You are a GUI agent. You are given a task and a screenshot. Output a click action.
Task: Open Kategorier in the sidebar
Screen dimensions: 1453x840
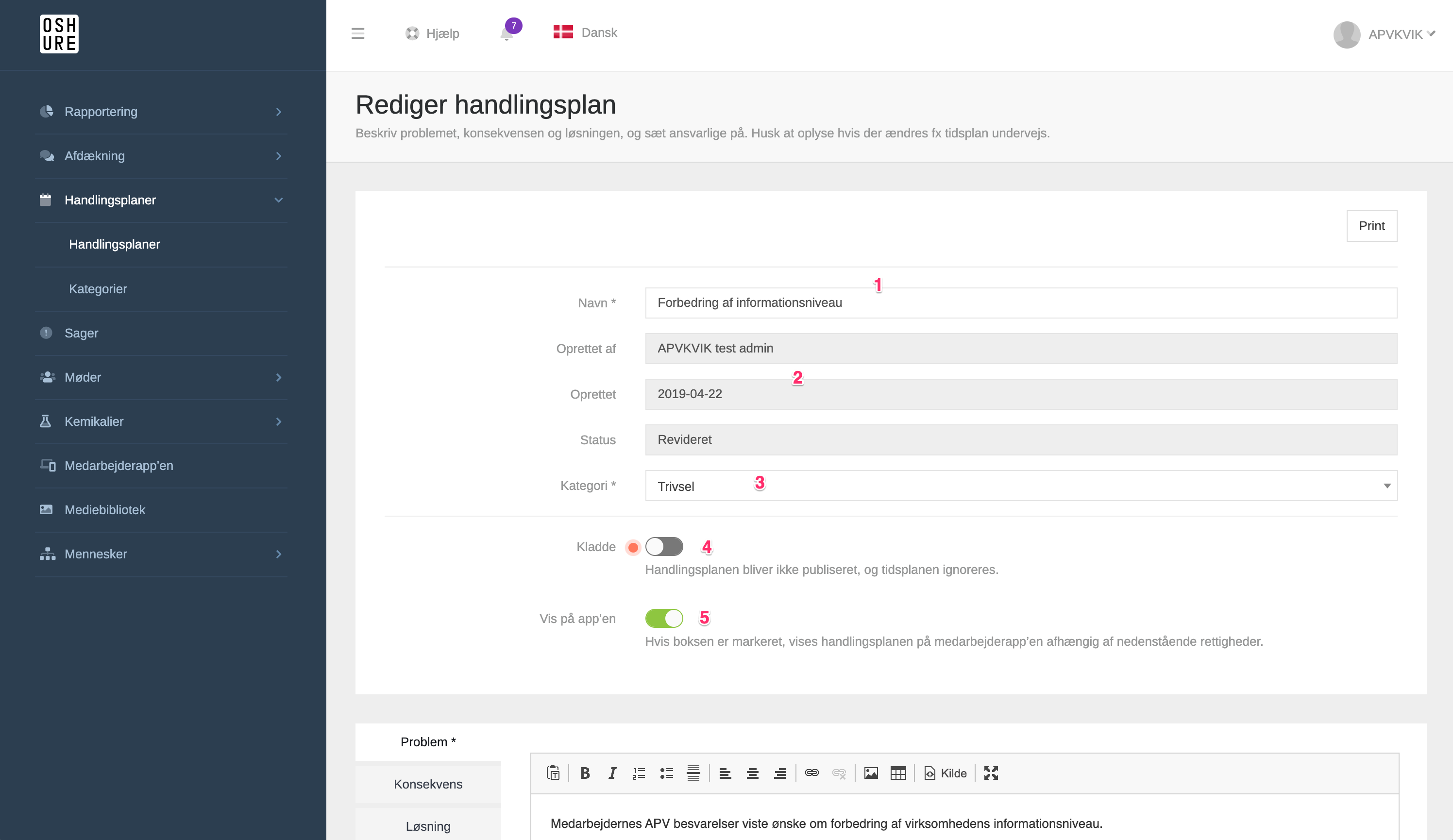98,289
